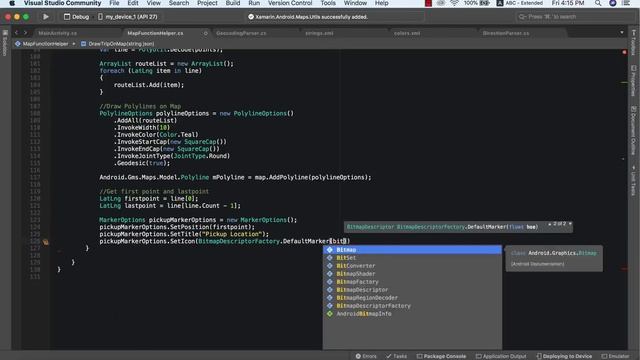Open the tab overflow dropdown

pyautogui.click(x=622, y=33)
